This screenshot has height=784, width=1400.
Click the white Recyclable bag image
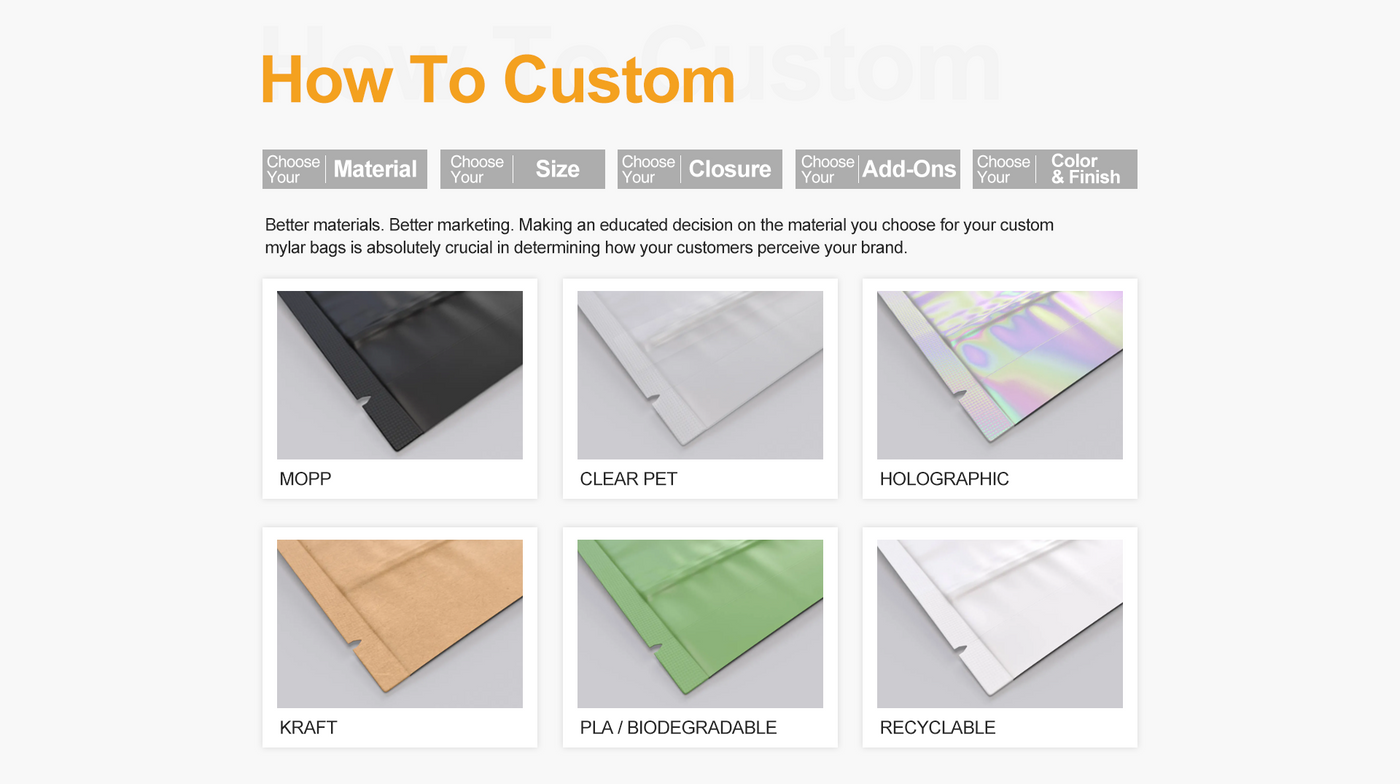(1000, 624)
